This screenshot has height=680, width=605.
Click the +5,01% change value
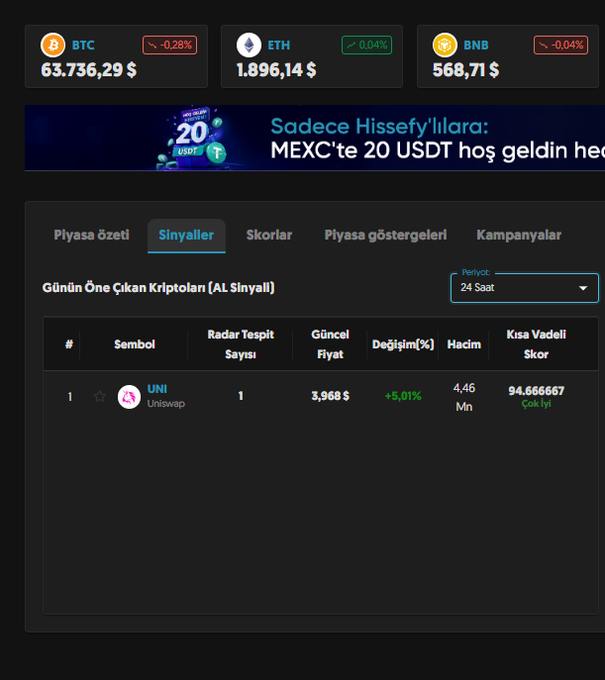(x=403, y=396)
